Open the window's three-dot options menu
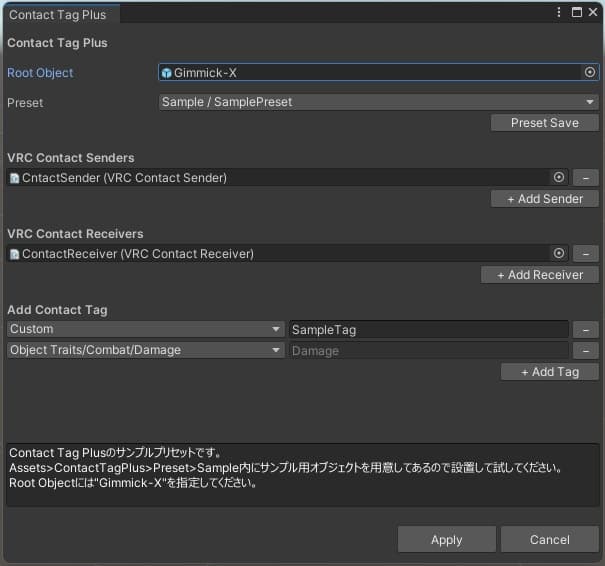The height and width of the screenshot is (566, 605). (x=558, y=12)
